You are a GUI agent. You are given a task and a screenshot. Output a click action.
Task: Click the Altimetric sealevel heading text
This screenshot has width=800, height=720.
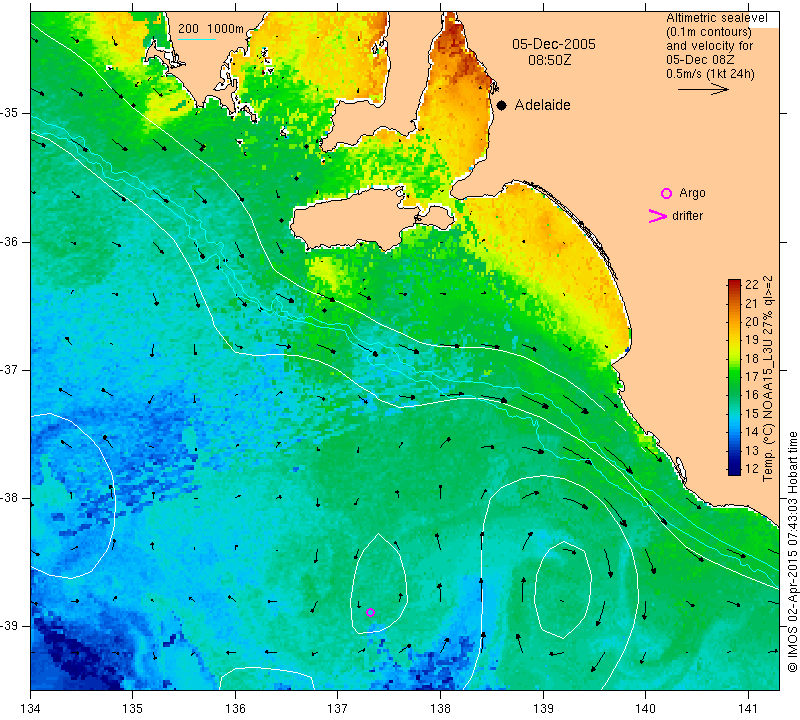pos(716,18)
